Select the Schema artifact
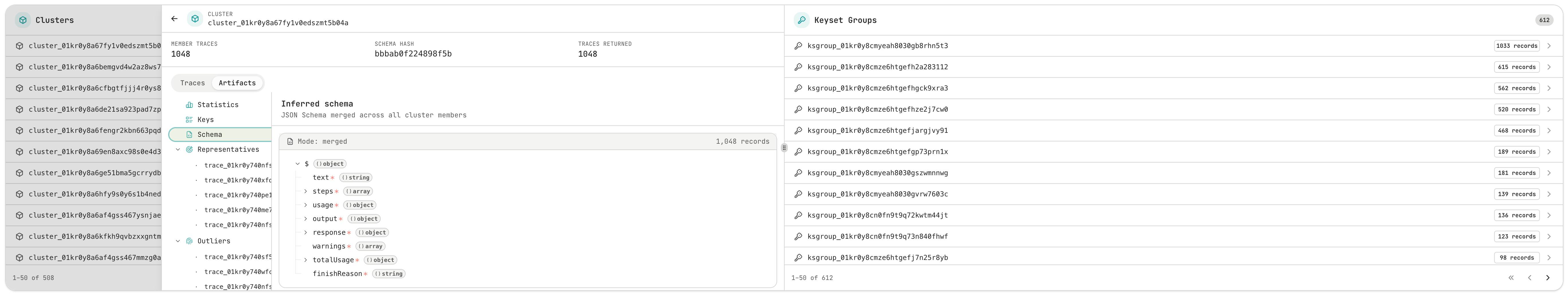The width and height of the screenshot is (1568, 296). tap(220, 135)
